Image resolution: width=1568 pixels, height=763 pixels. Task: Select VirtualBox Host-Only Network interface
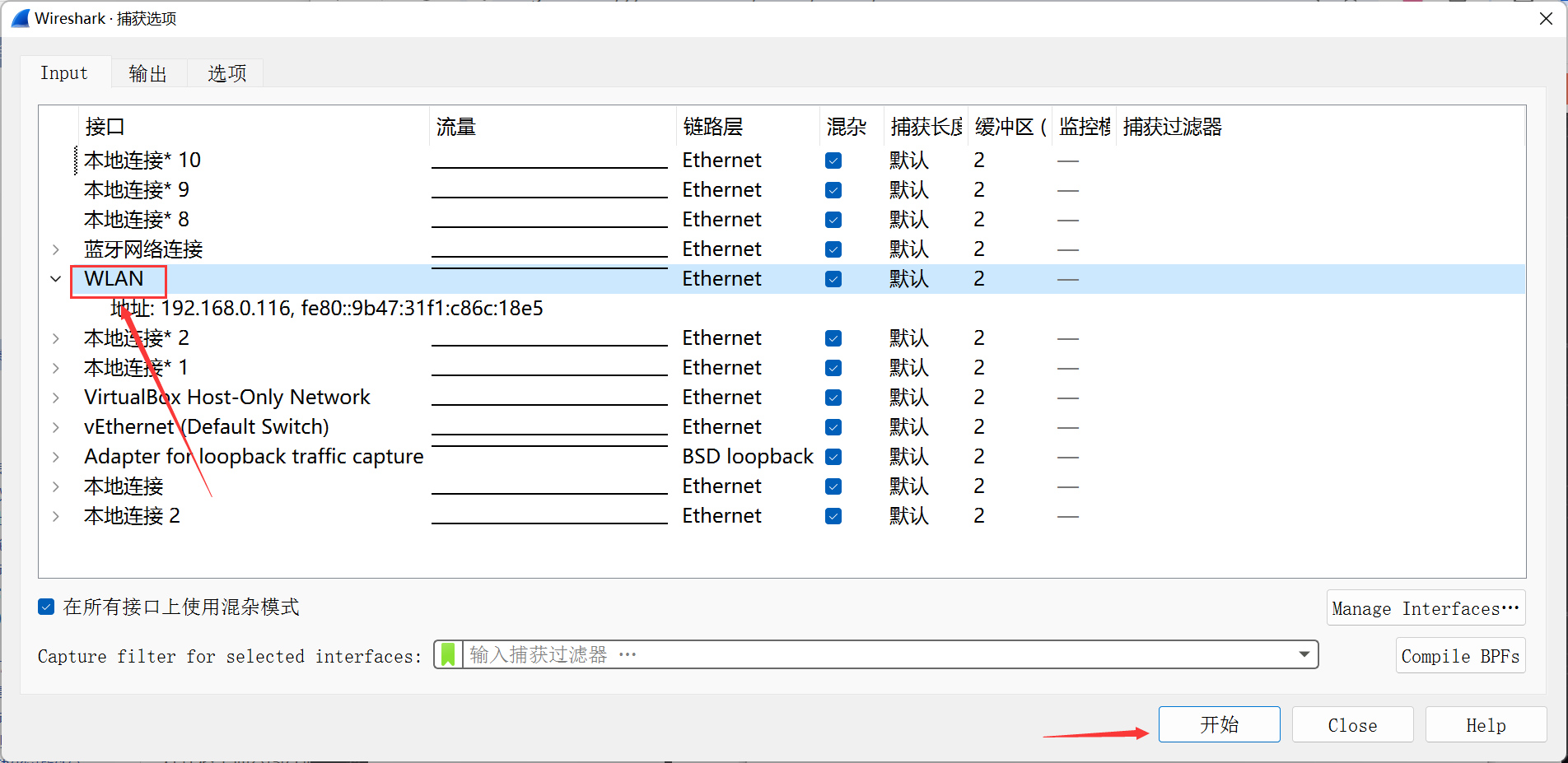pyautogui.click(x=227, y=398)
